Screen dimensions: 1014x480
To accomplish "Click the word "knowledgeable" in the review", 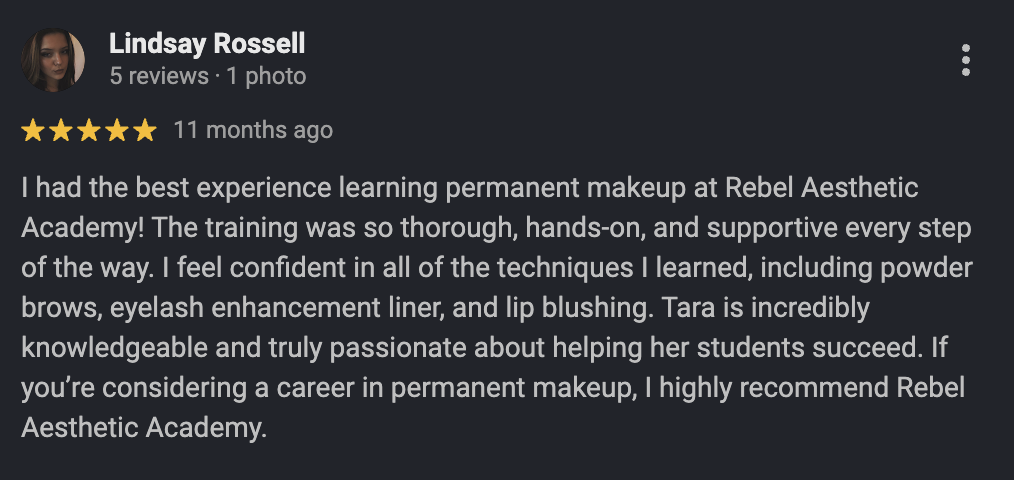I will pos(114,349).
